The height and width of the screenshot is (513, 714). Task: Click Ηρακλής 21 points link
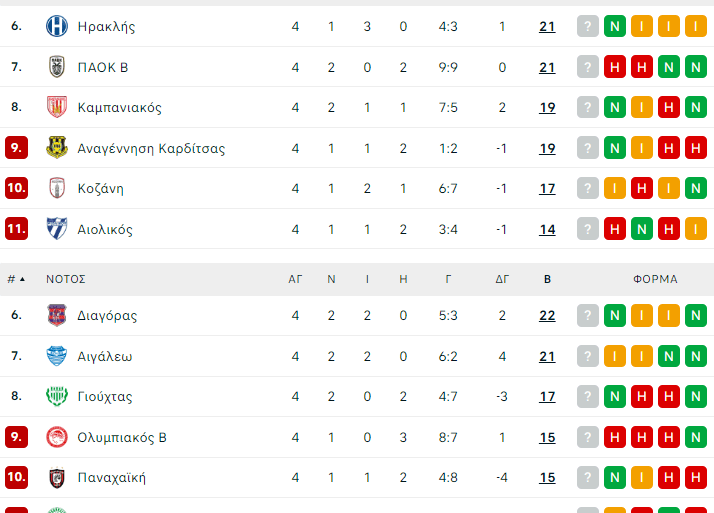pyautogui.click(x=547, y=27)
